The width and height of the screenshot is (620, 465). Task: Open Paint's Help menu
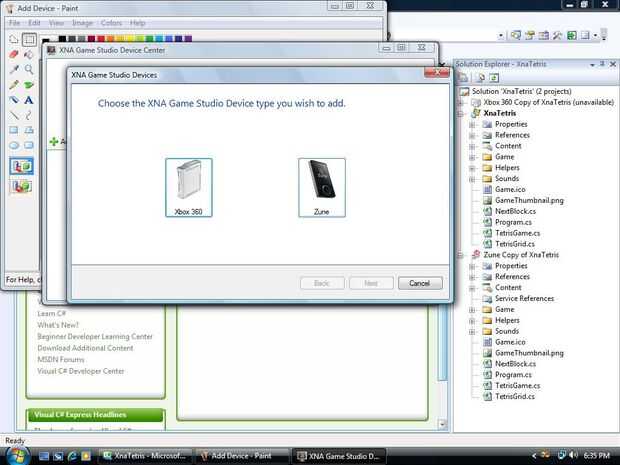138,23
